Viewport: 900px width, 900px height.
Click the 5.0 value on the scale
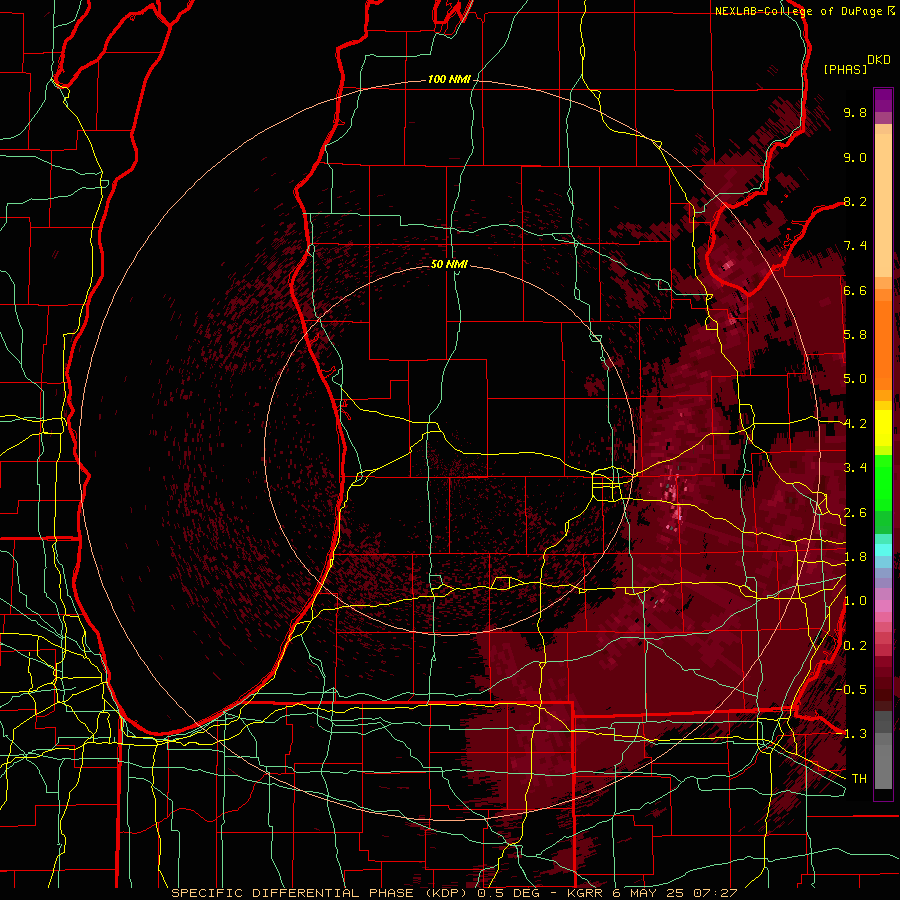point(855,379)
